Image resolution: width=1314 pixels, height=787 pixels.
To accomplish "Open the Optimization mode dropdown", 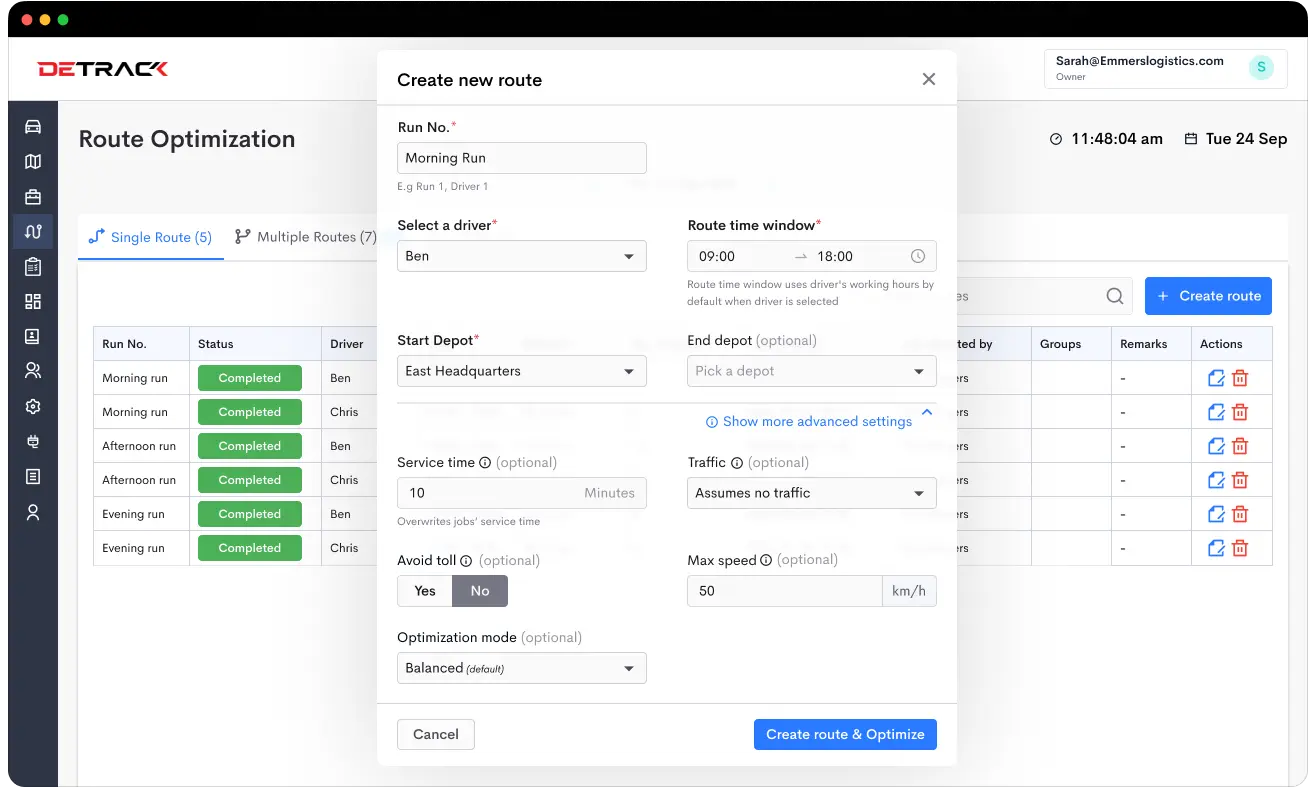I will click(522, 668).
